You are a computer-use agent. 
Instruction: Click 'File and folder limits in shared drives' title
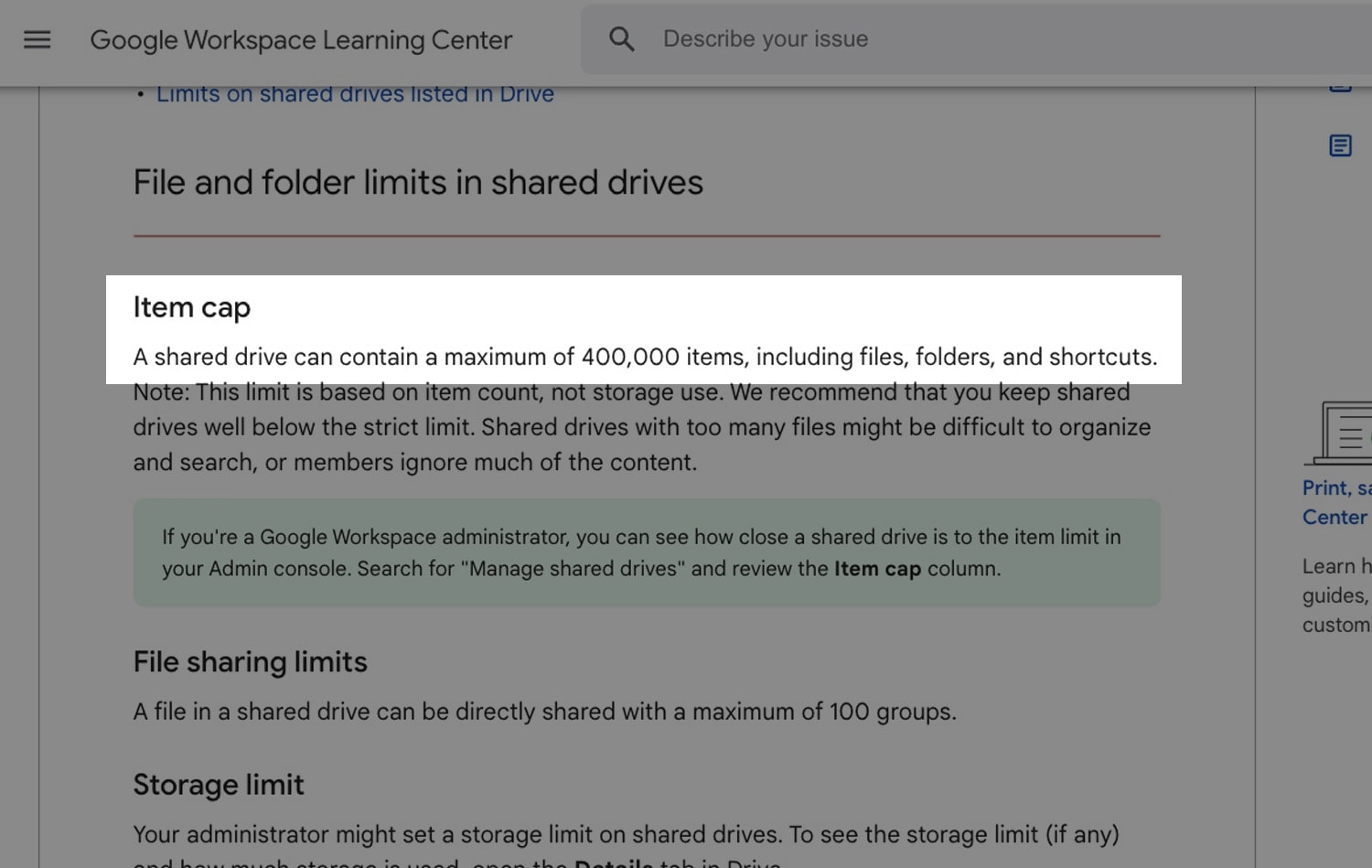418,182
